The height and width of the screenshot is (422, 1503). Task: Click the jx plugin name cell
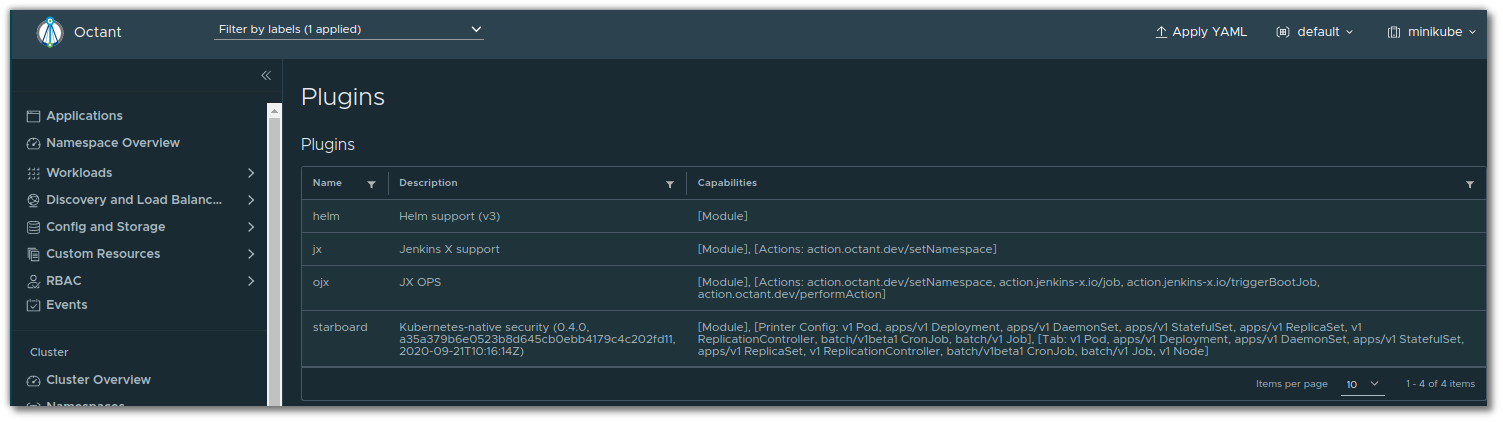(x=317, y=249)
